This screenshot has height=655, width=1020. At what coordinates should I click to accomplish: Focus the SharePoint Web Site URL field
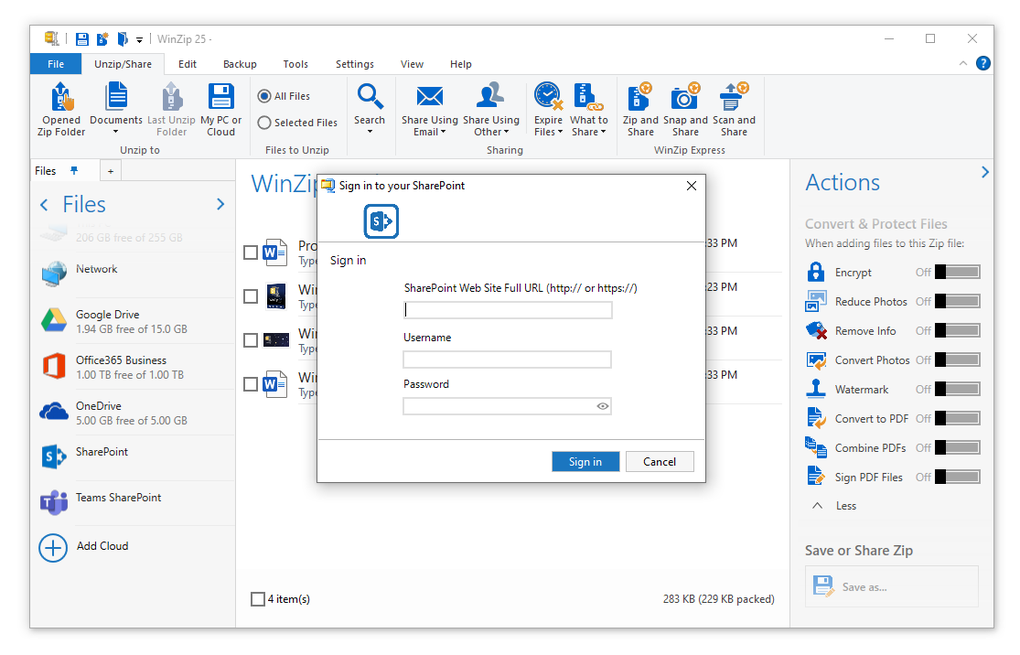507,310
